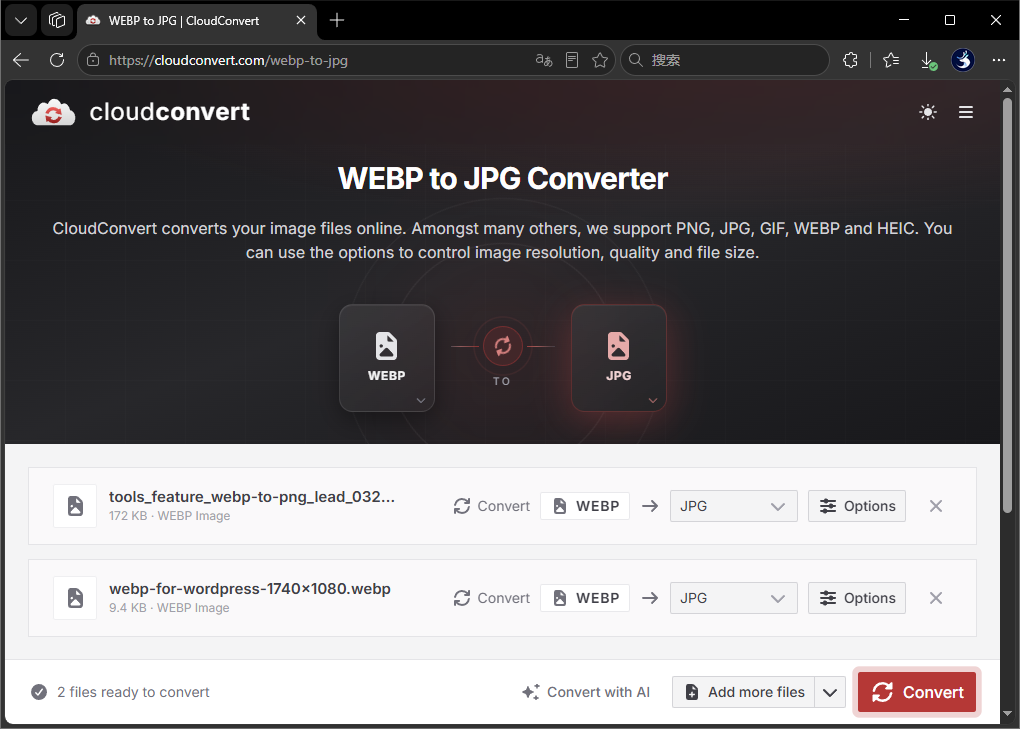Click Convert with AI link

[585, 692]
